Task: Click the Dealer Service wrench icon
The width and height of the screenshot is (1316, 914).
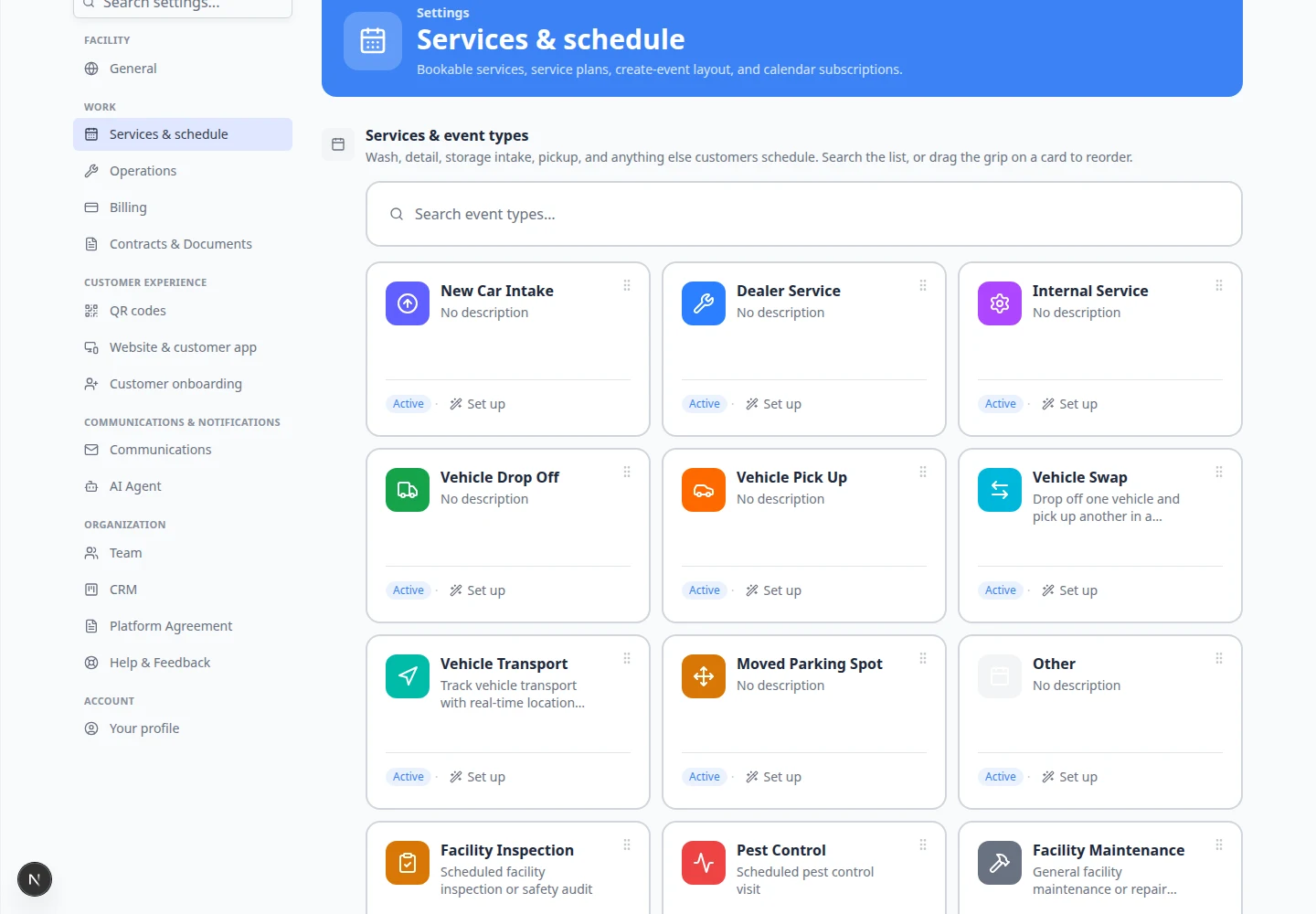Action: (x=704, y=303)
